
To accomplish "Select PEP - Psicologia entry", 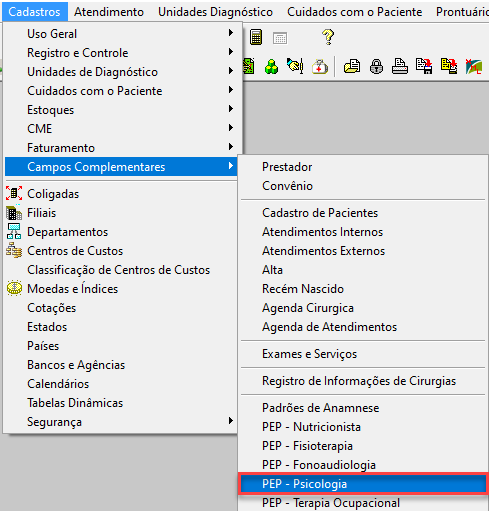I will (x=363, y=484).
